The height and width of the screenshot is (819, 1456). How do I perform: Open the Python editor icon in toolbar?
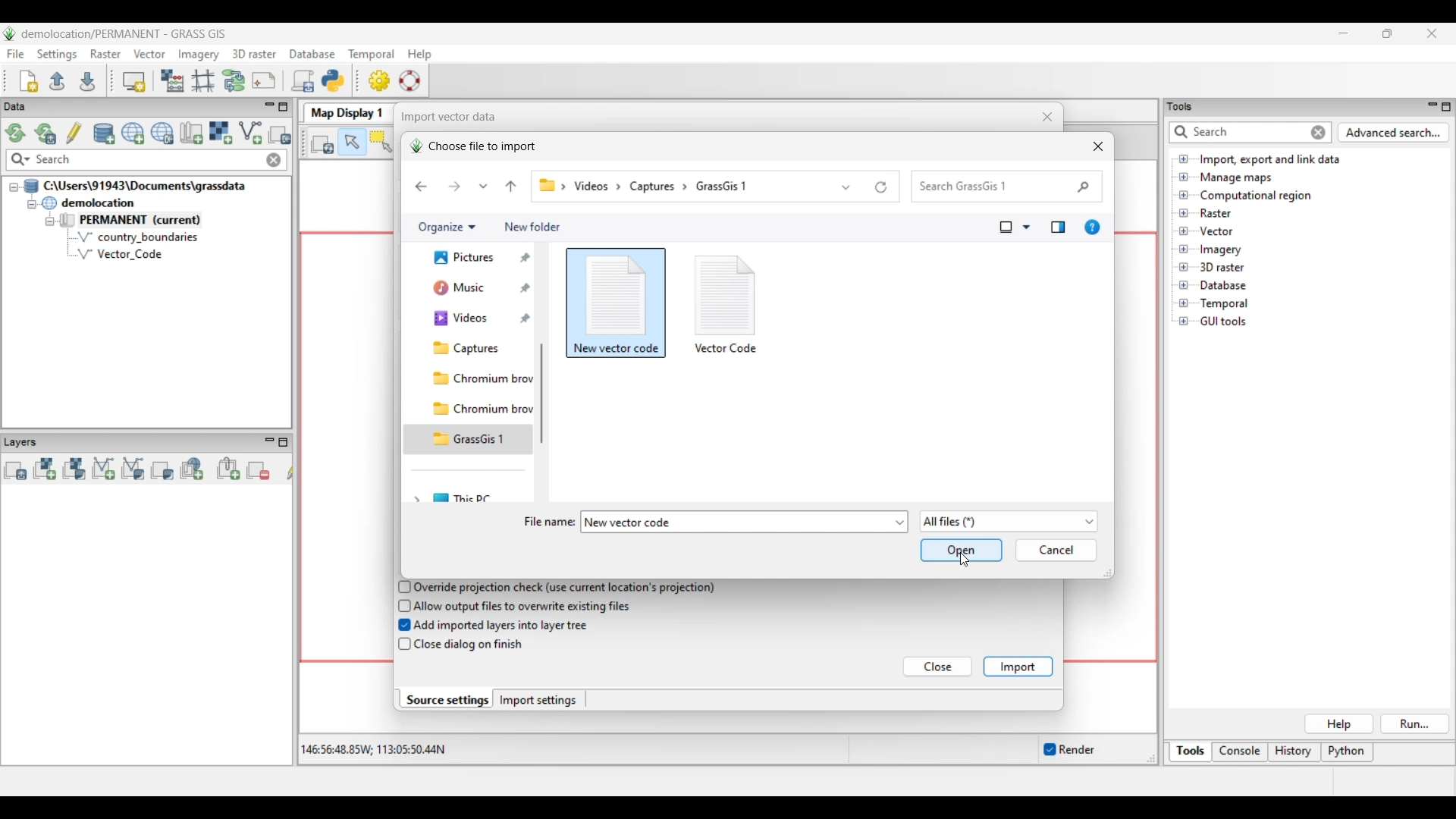(x=334, y=81)
